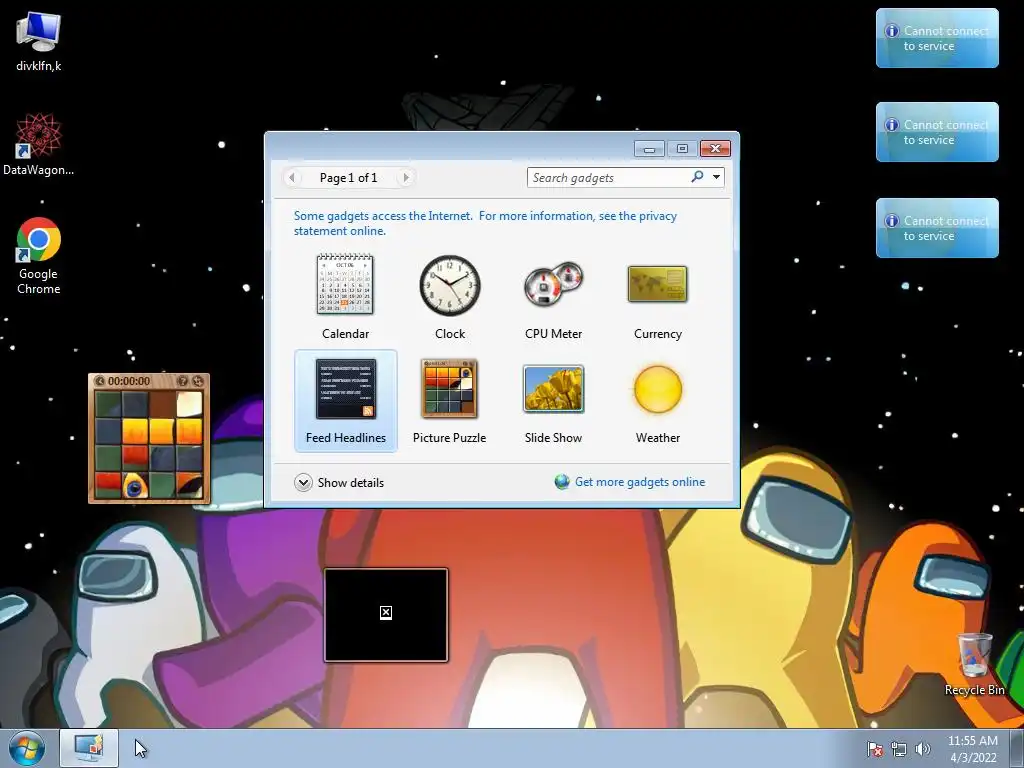The image size is (1024, 768).
Task: Select the Weather gadget
Action: click(x=658, y=400)
